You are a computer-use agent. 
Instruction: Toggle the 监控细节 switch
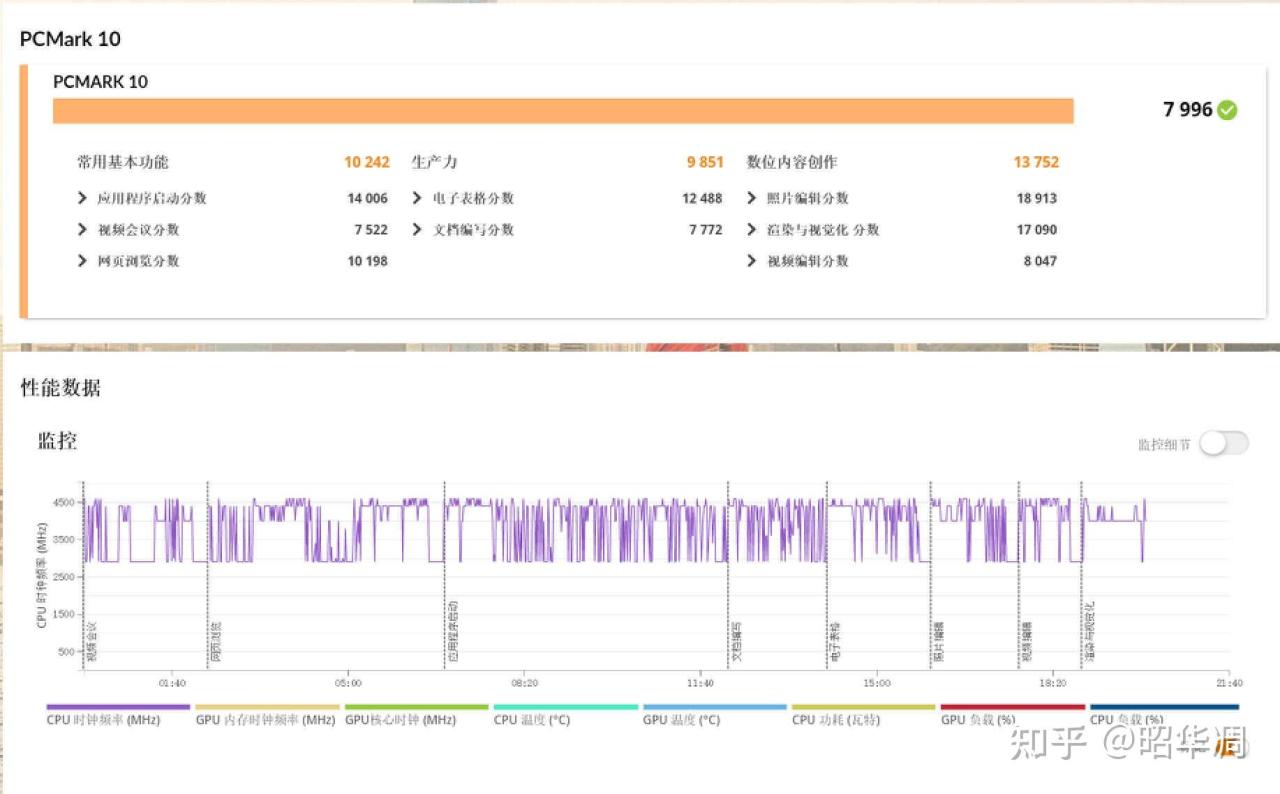1224,444
